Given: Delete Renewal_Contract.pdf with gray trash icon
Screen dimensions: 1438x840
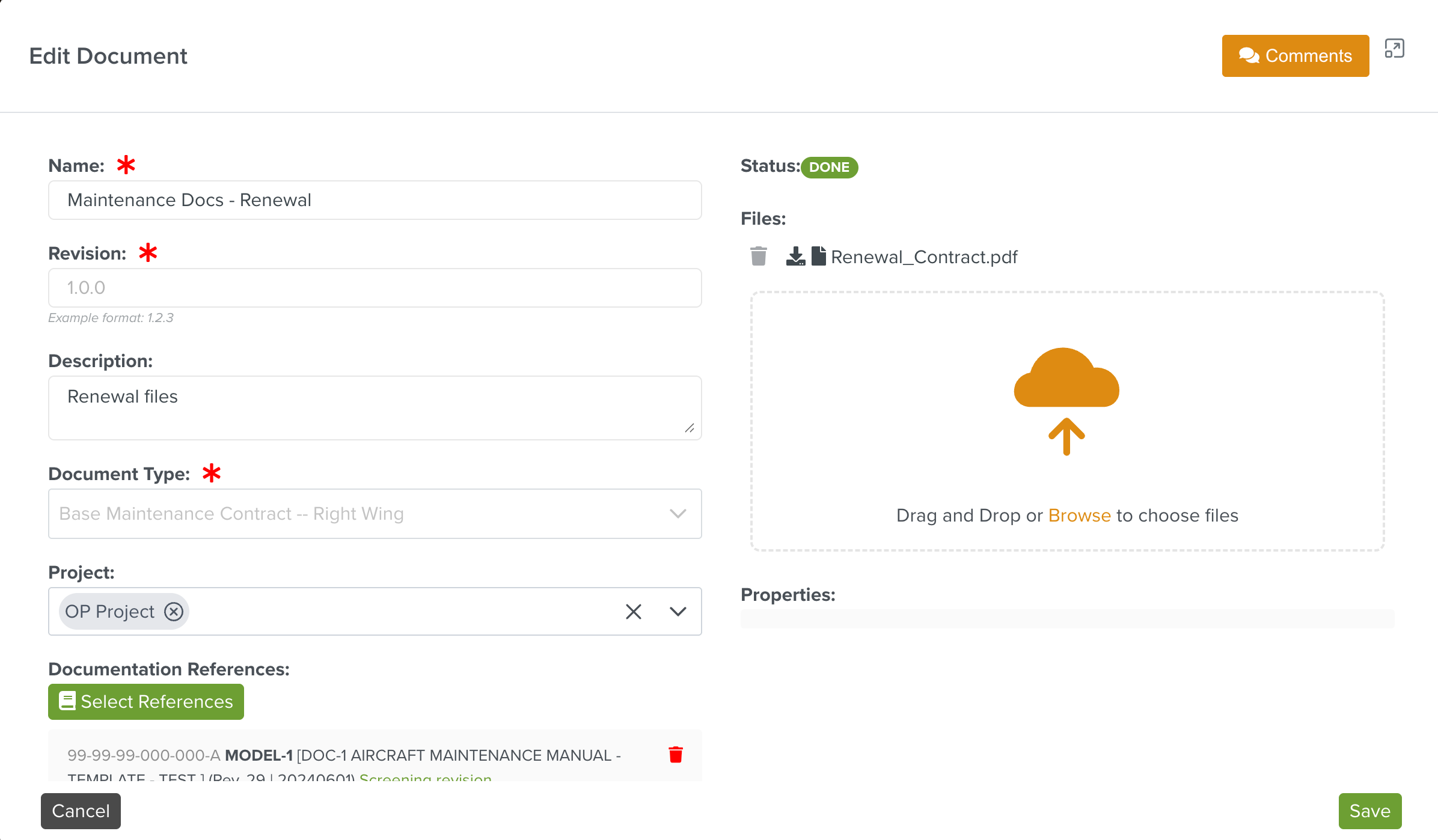Looking at the screenshot, I should pyautogui.click(x=759, y=257).
